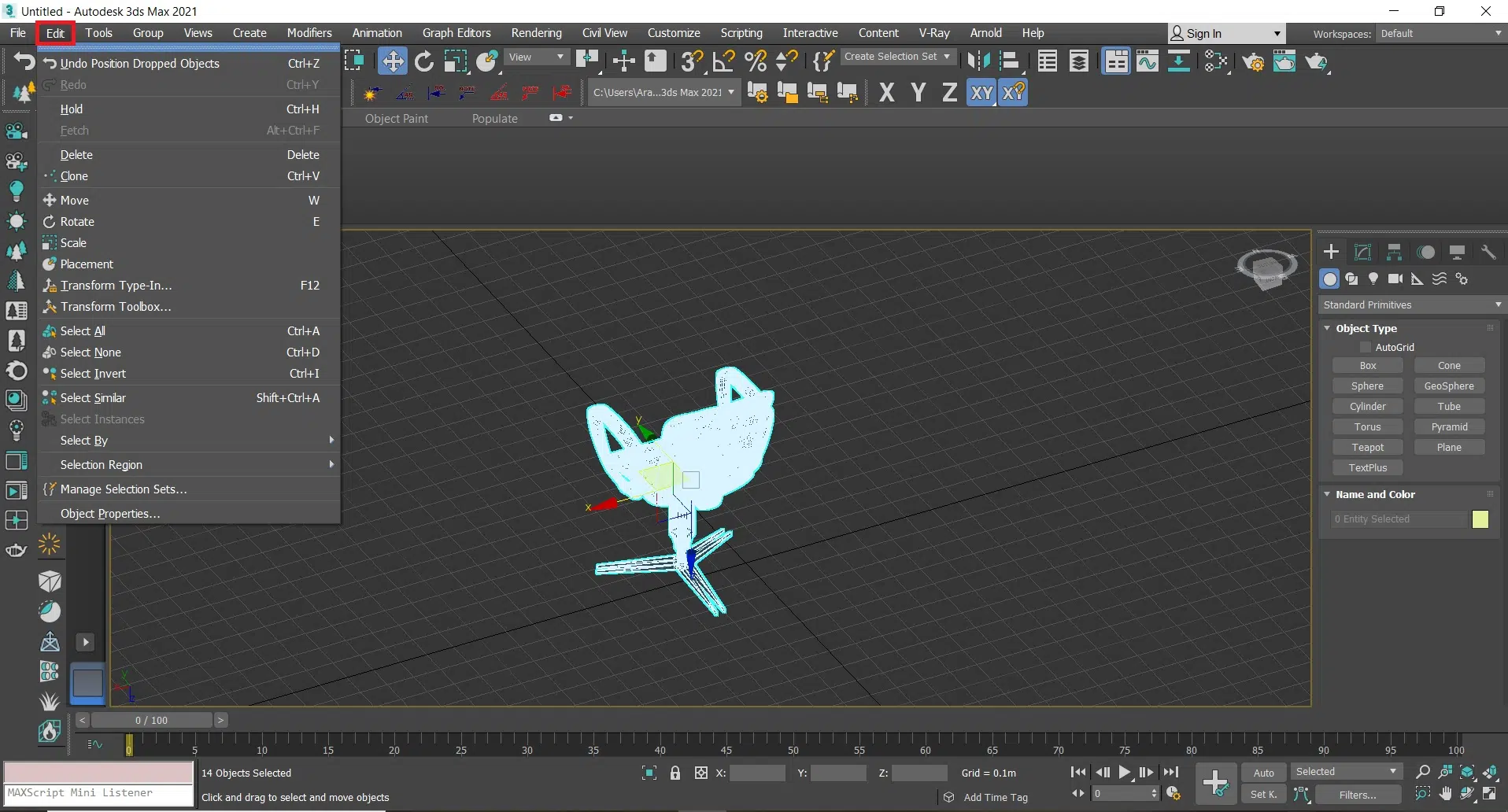Image resolution: width=1508 pixels, height=812 pixels.
Task: Click the Sphere primitive button
Action: pyautogui.click(x=1367, y=386)
